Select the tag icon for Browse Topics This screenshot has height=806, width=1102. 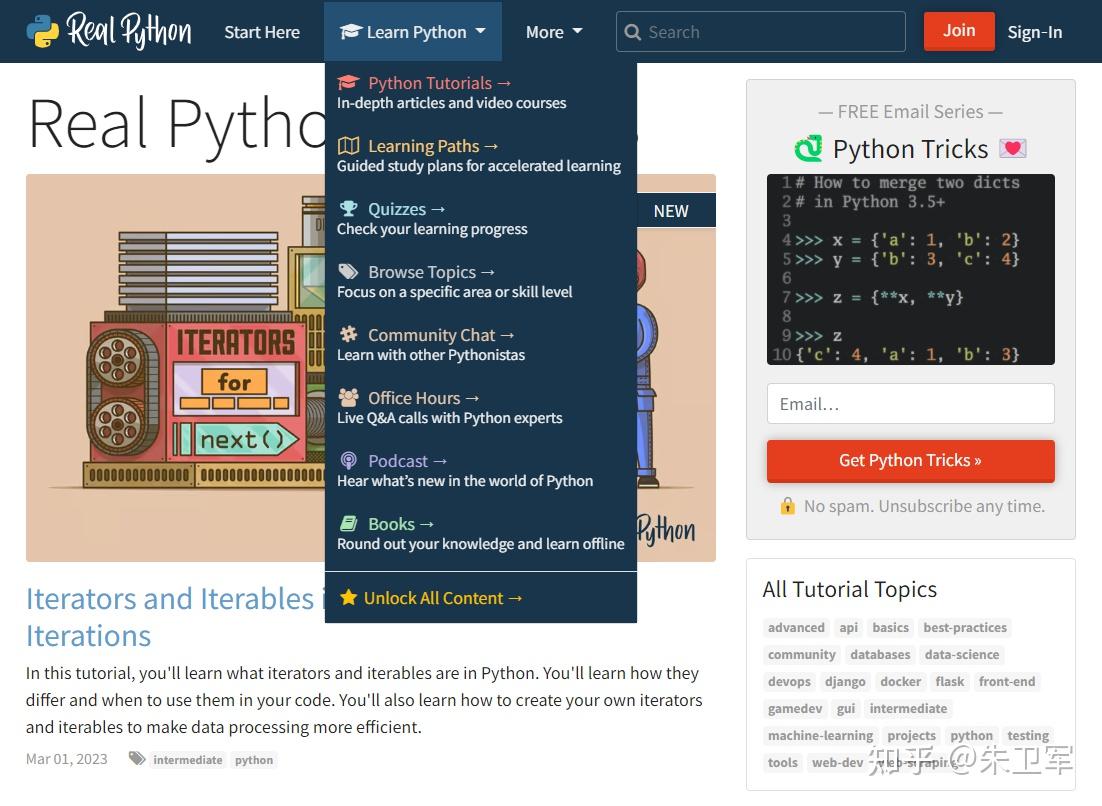tap(348, 271)
